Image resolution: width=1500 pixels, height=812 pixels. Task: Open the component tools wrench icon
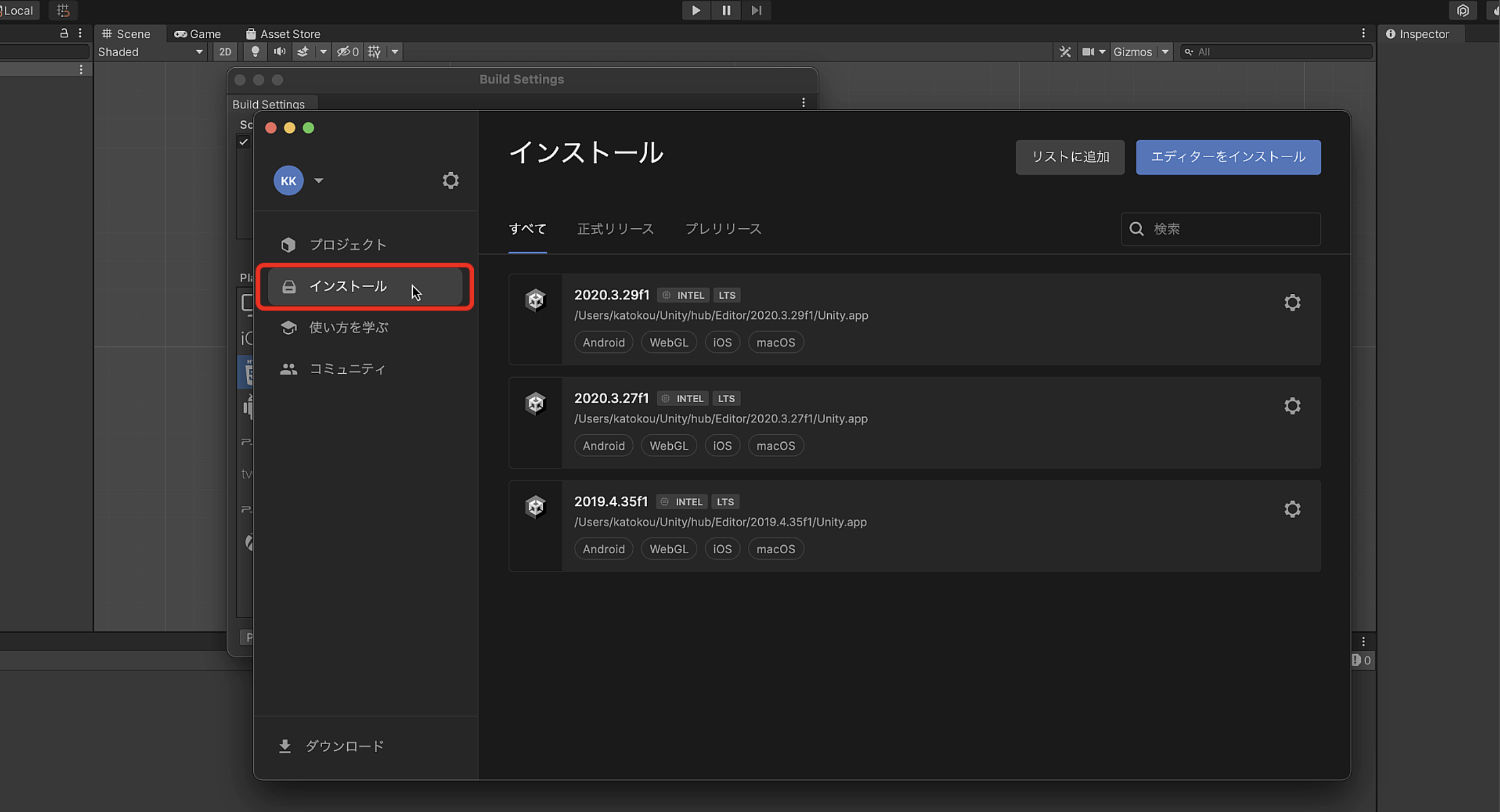pyautogui.click(x=1065, y=52)
